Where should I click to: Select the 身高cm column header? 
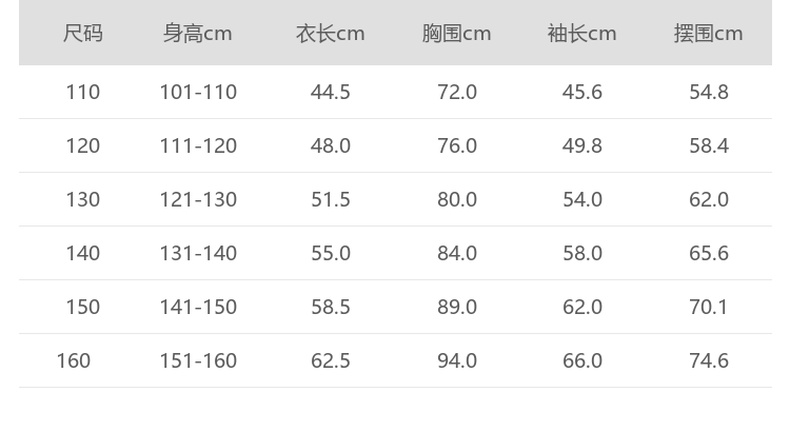click(x=198, y=33)
